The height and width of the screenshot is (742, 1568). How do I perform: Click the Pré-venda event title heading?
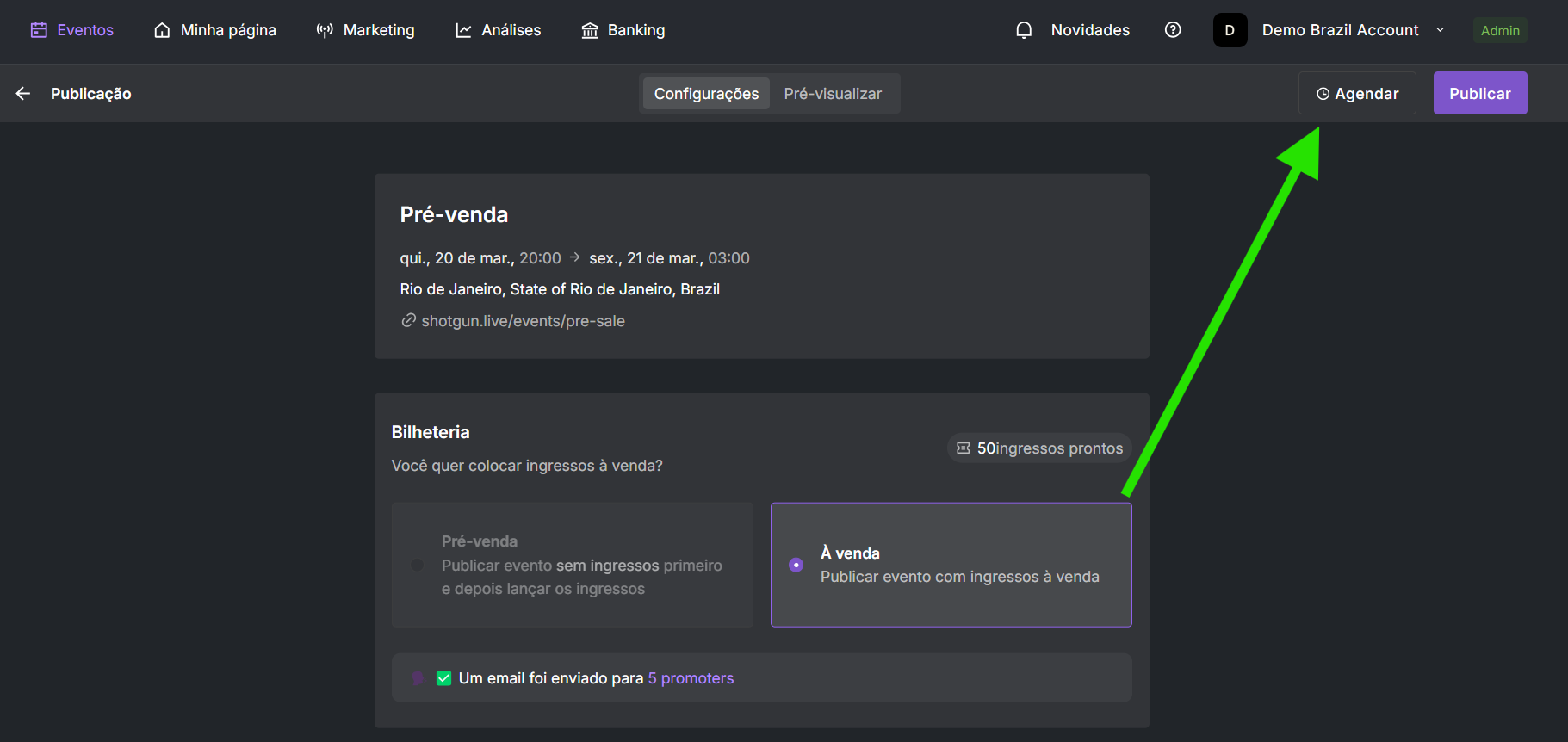pos(454,214)
